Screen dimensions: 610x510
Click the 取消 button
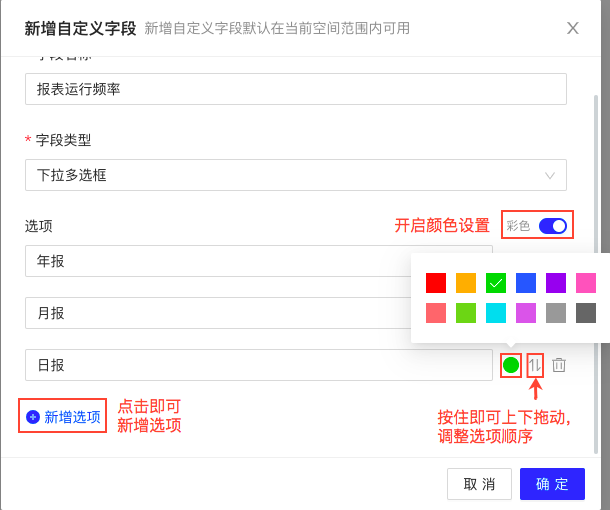click(x=479, y=484)
